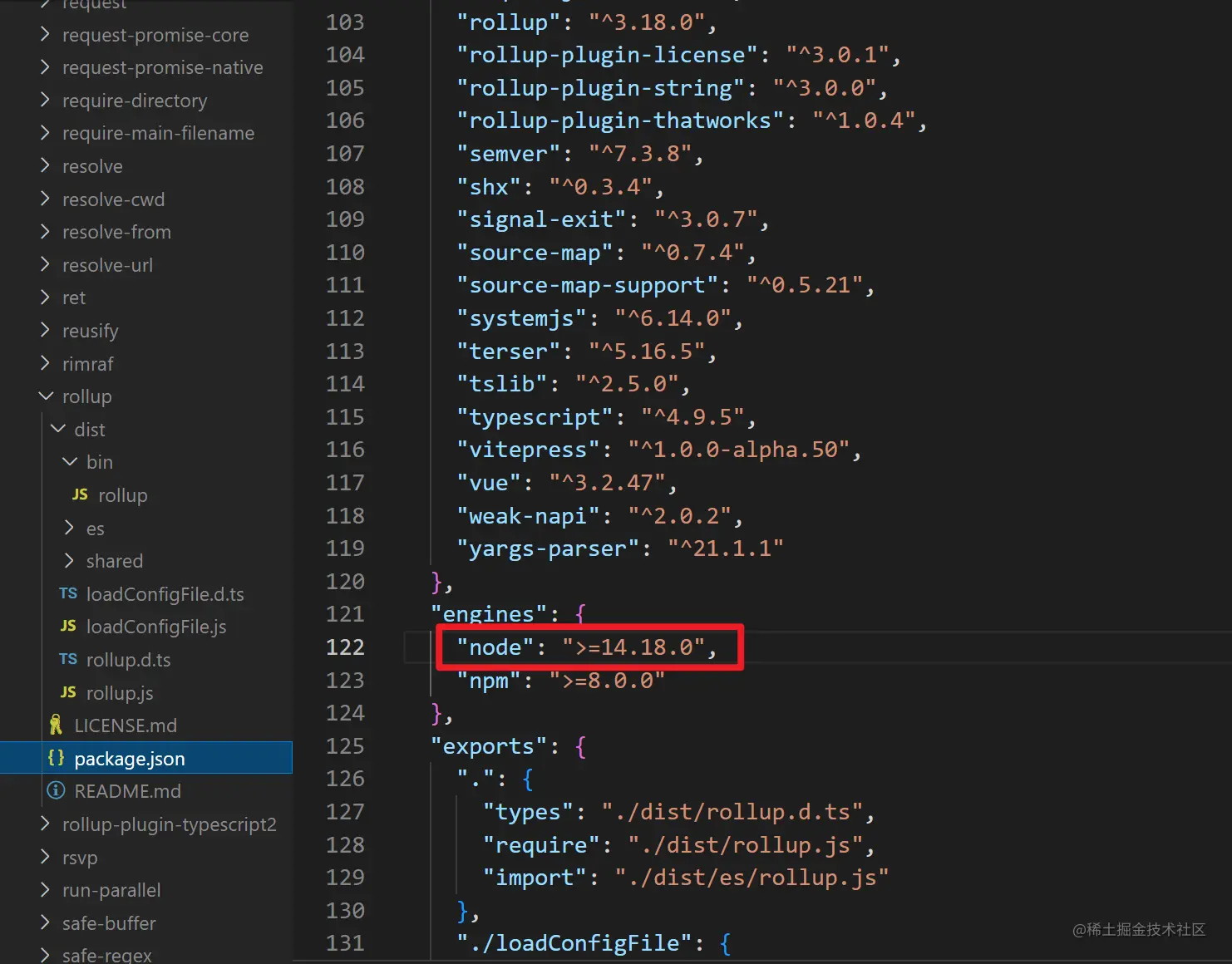Expand the request-promise-core folder
1232x964 pixels.
[45, 35]
